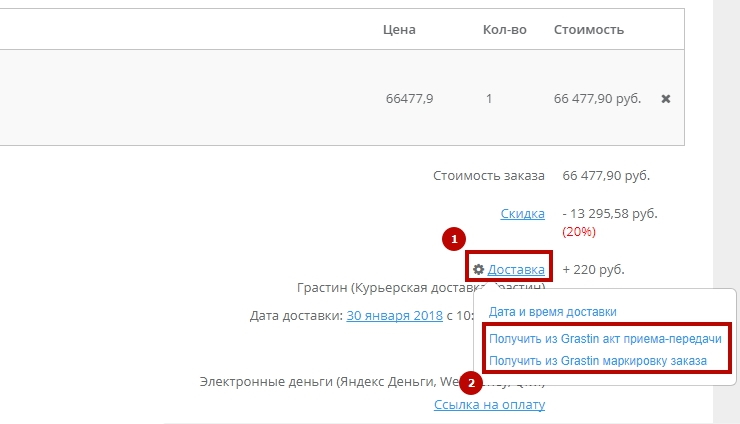Click the red annotation marker 1
The height and width of the screenshot is (424, 740).
click(455, 240)
